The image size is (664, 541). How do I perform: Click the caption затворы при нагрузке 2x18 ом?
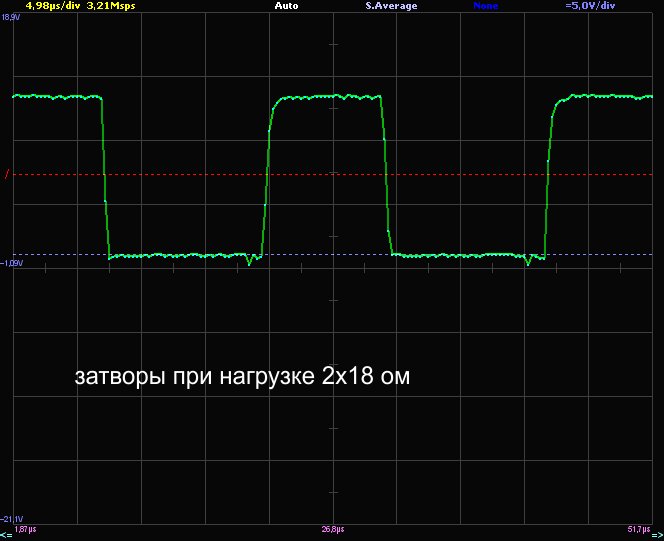(242, 376)
